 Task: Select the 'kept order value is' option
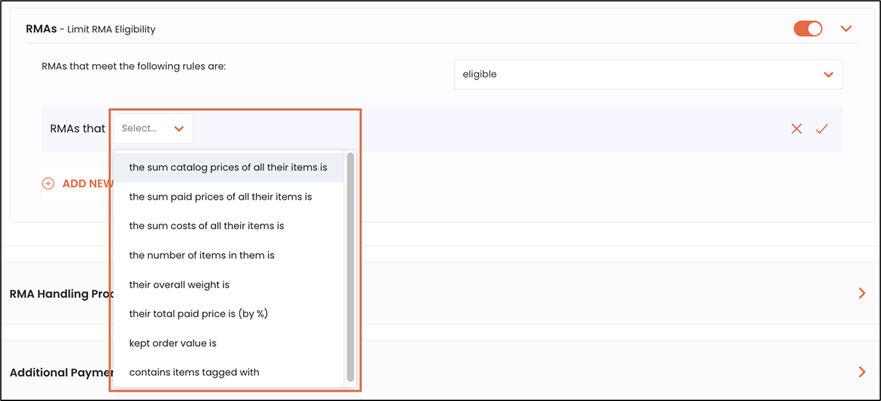coord(172,343)
